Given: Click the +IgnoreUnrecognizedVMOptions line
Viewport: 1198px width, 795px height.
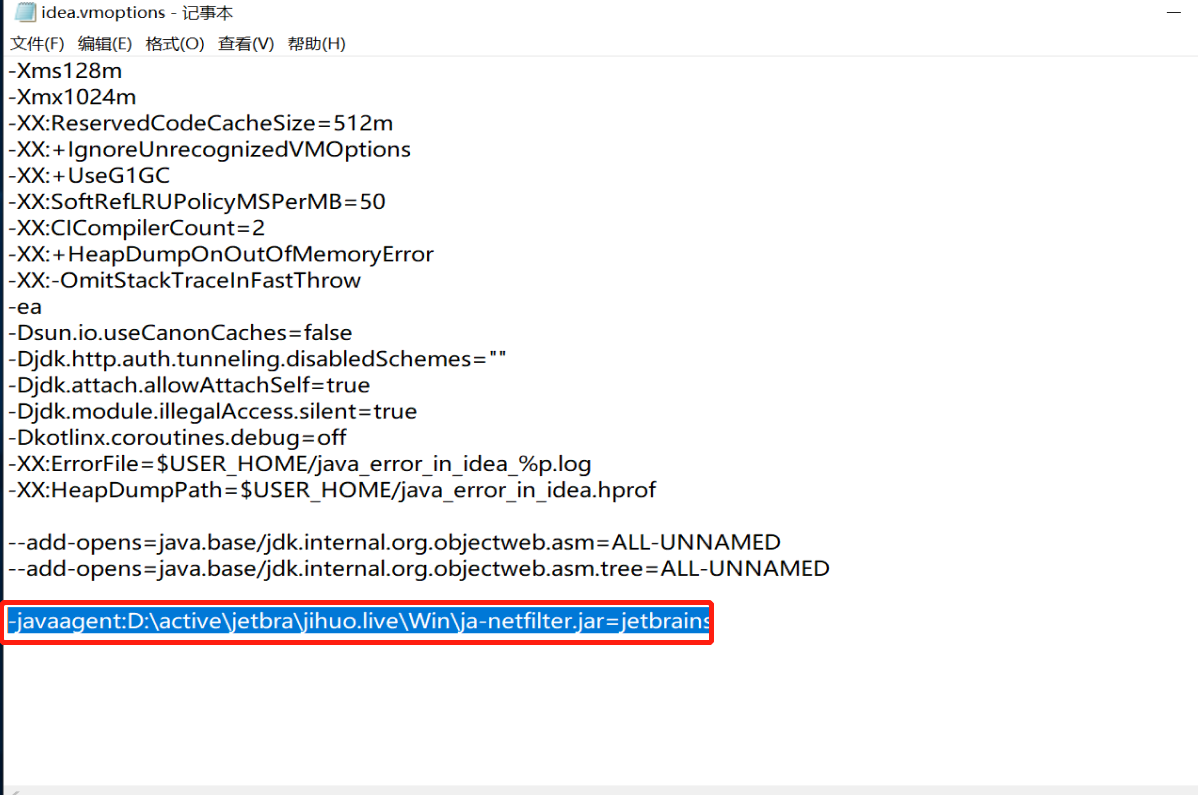Looking at the screenshot, I should pos(209,149).
